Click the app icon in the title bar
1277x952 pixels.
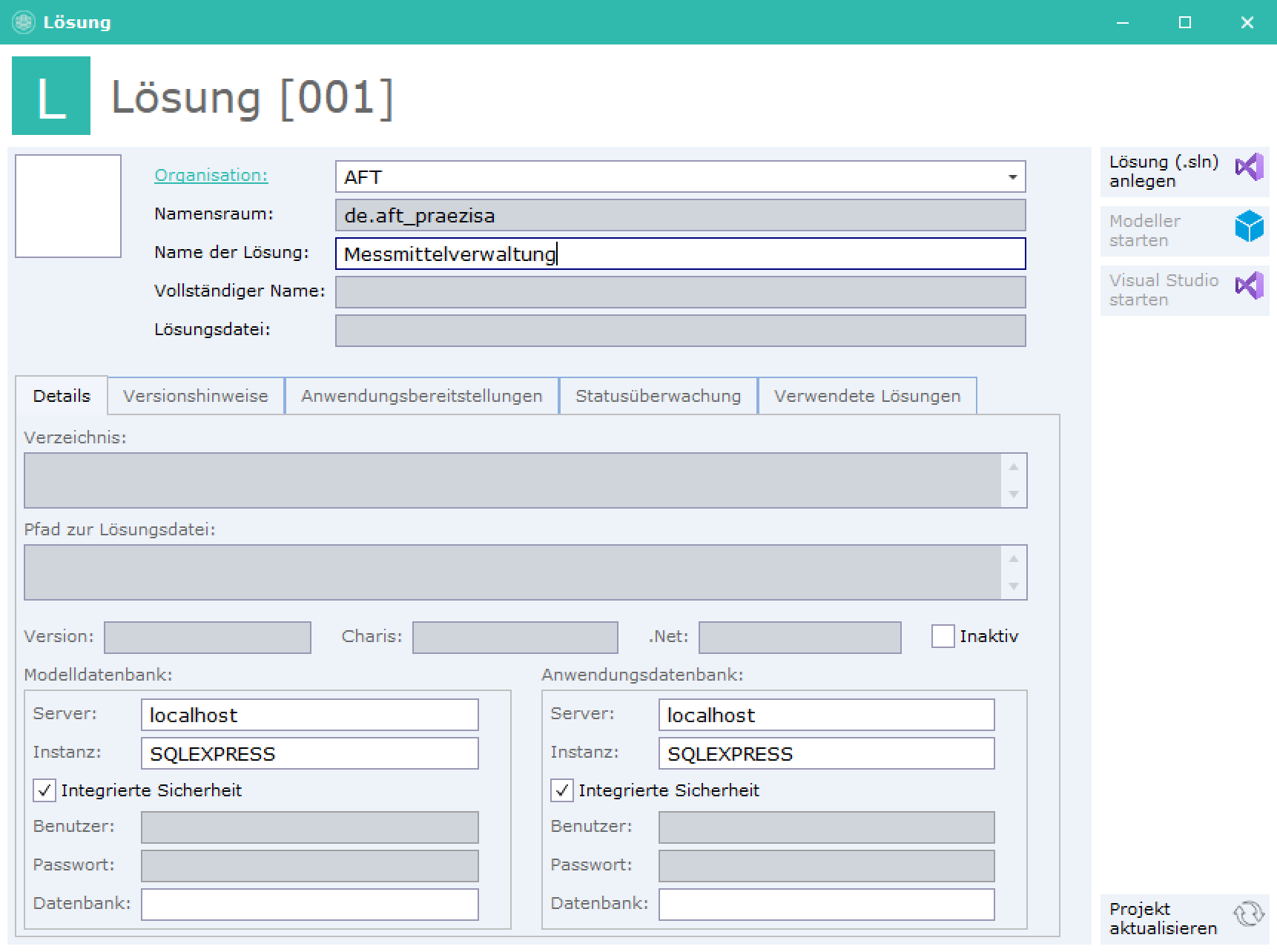coord(24,22)
